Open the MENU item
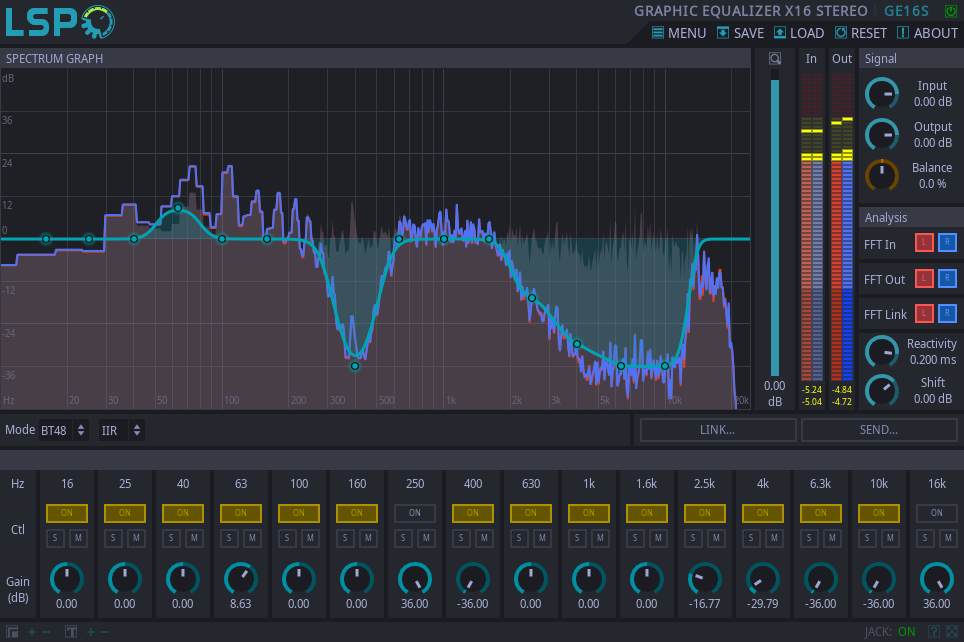This screenshot has width=964, height=642. click(x=679, y=33)
